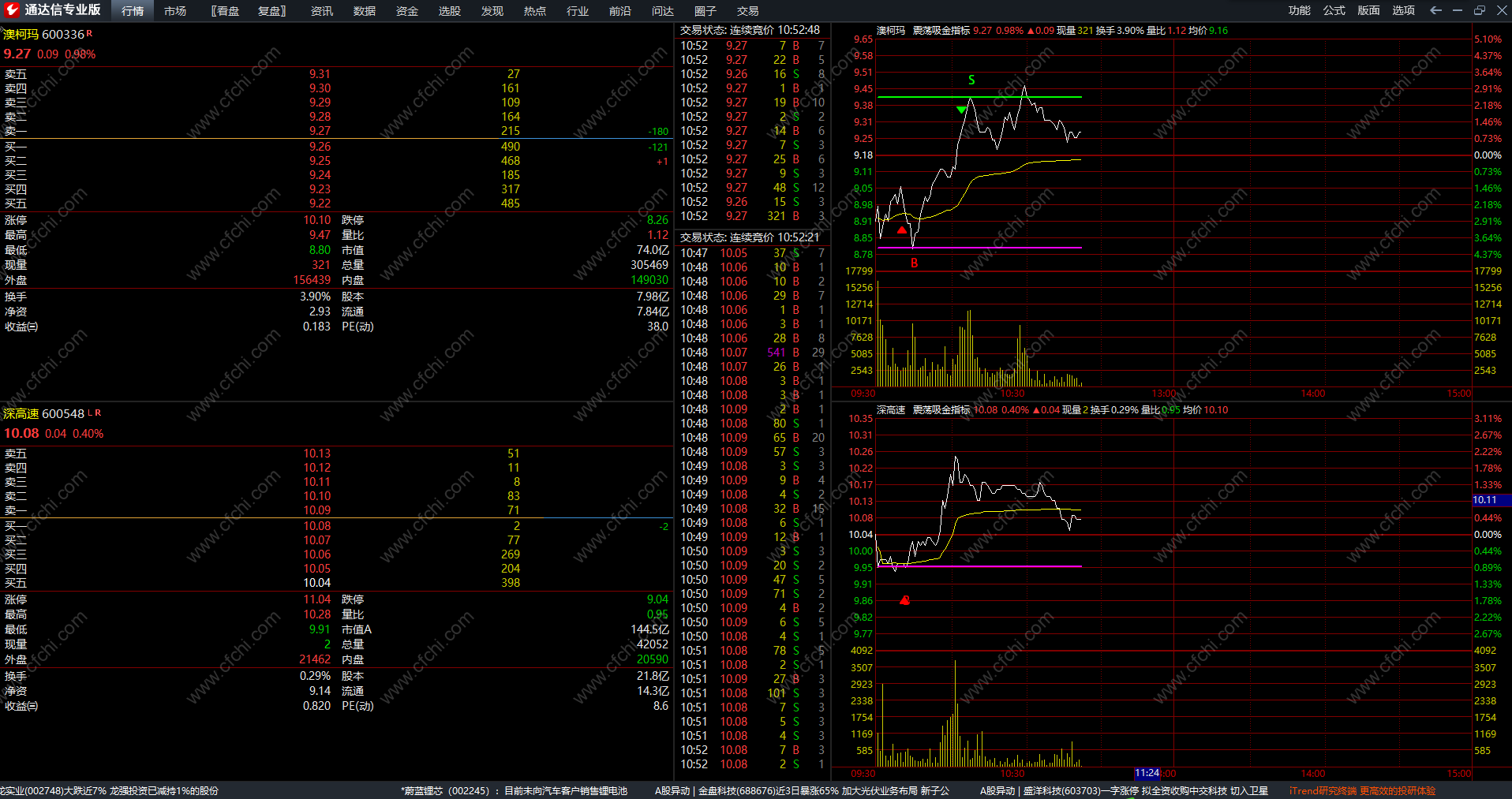Click 澳柯玛 current price 9.27 in quote header
Image resolution: width=1512 pixels, height=799 pixels.
click(x=17, y=54)
